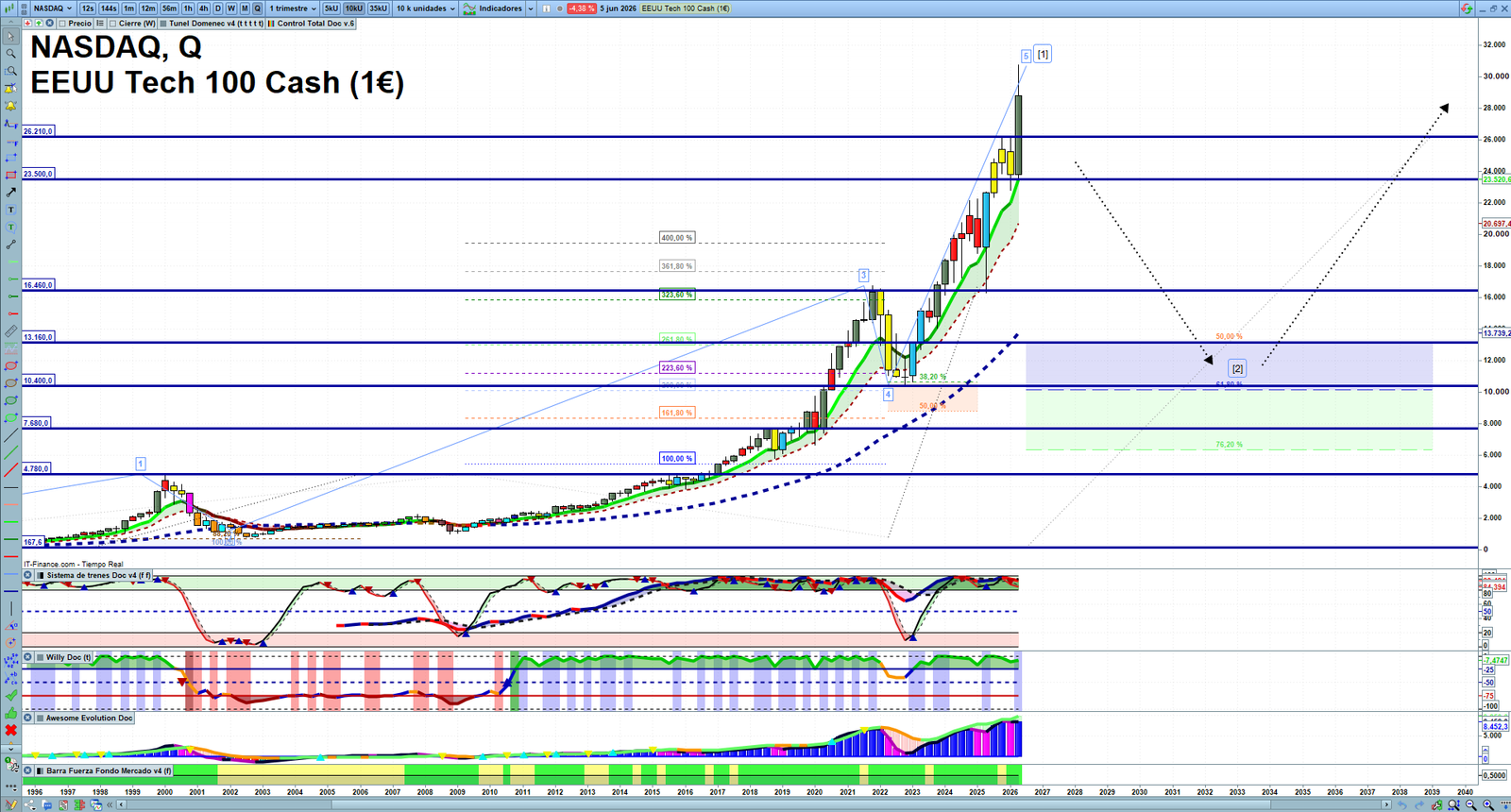Click the double-left arrow in bottom bar
Image resolution: width=1511 pixels, height=812 pixels.
[110, 804]
